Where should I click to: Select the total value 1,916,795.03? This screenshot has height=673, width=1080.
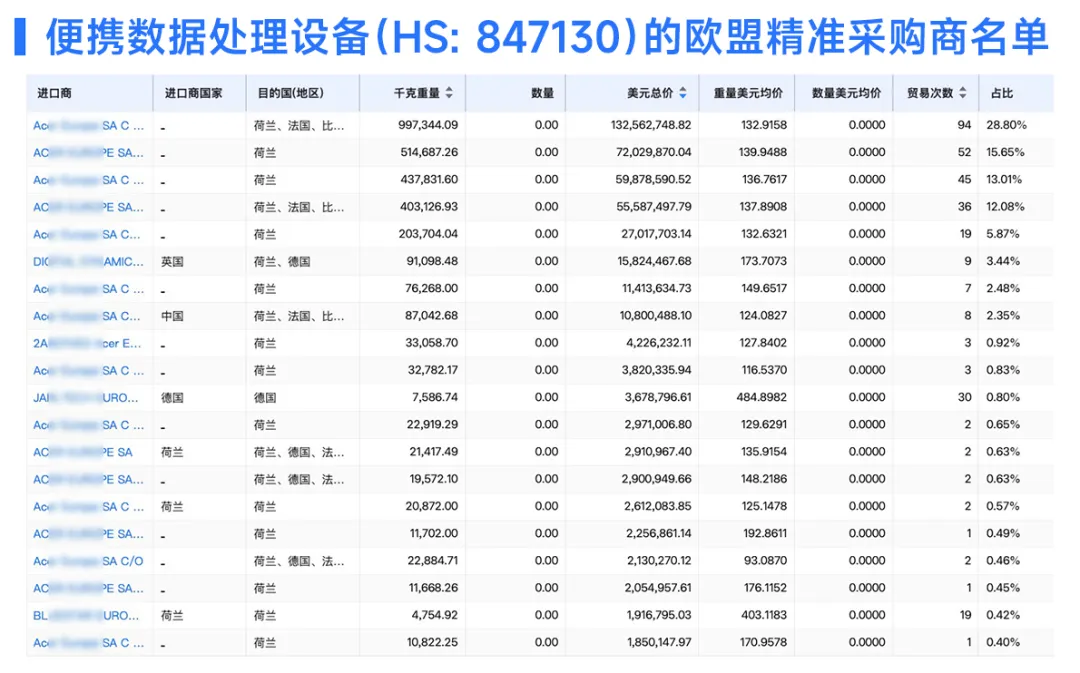click(x=658, y=614)
